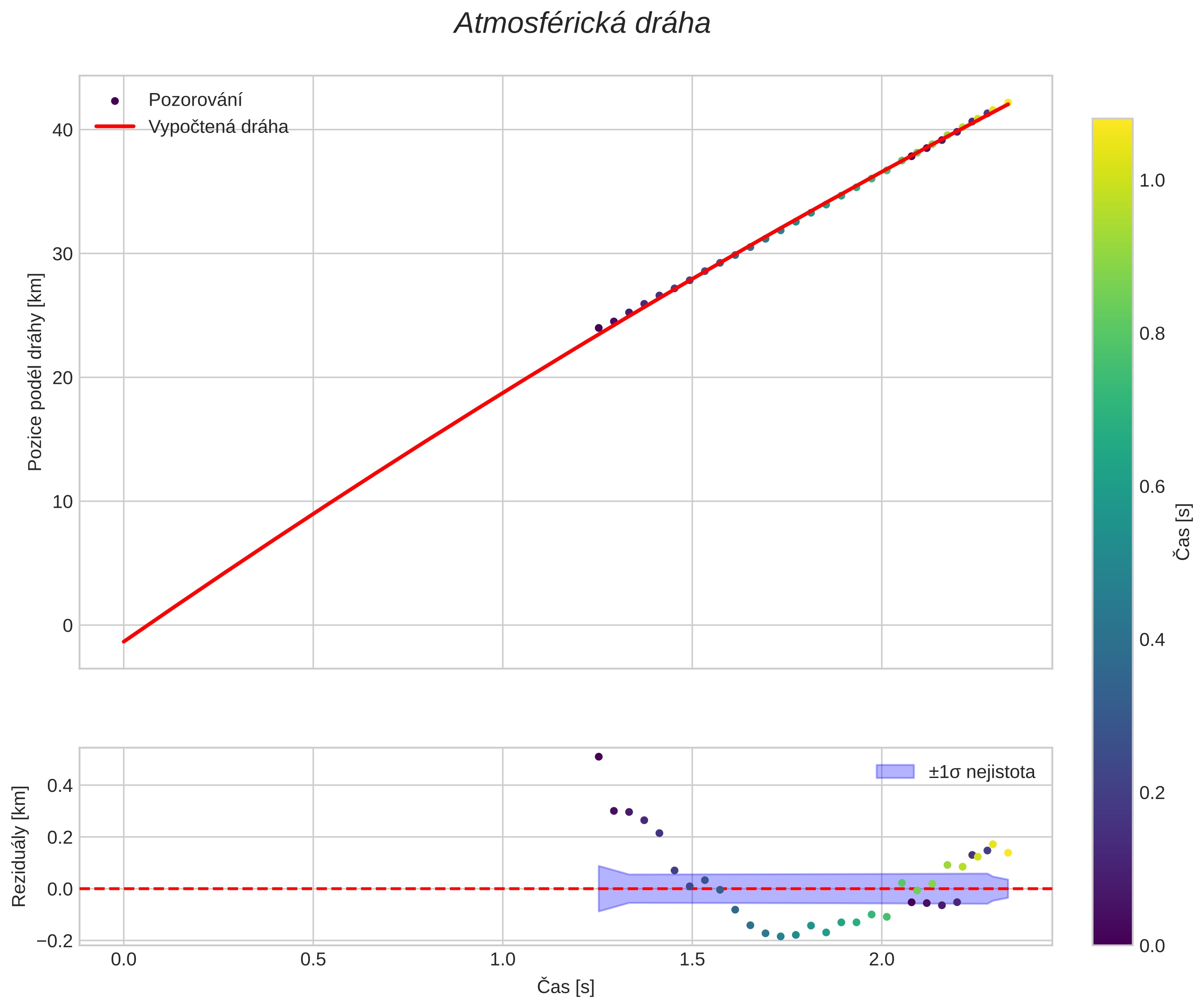Click the Pozorování legend label

pos(195,100)
